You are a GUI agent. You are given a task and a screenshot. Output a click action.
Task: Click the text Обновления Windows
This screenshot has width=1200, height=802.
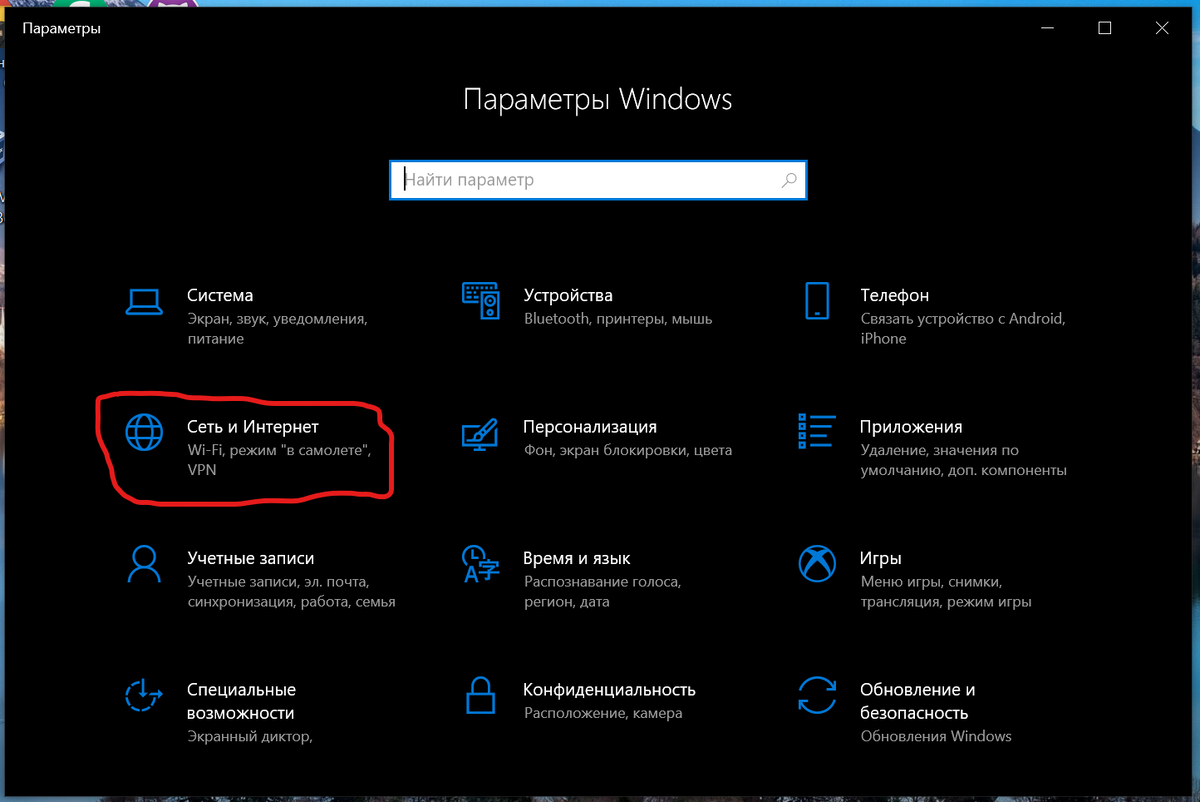[936, 736]
